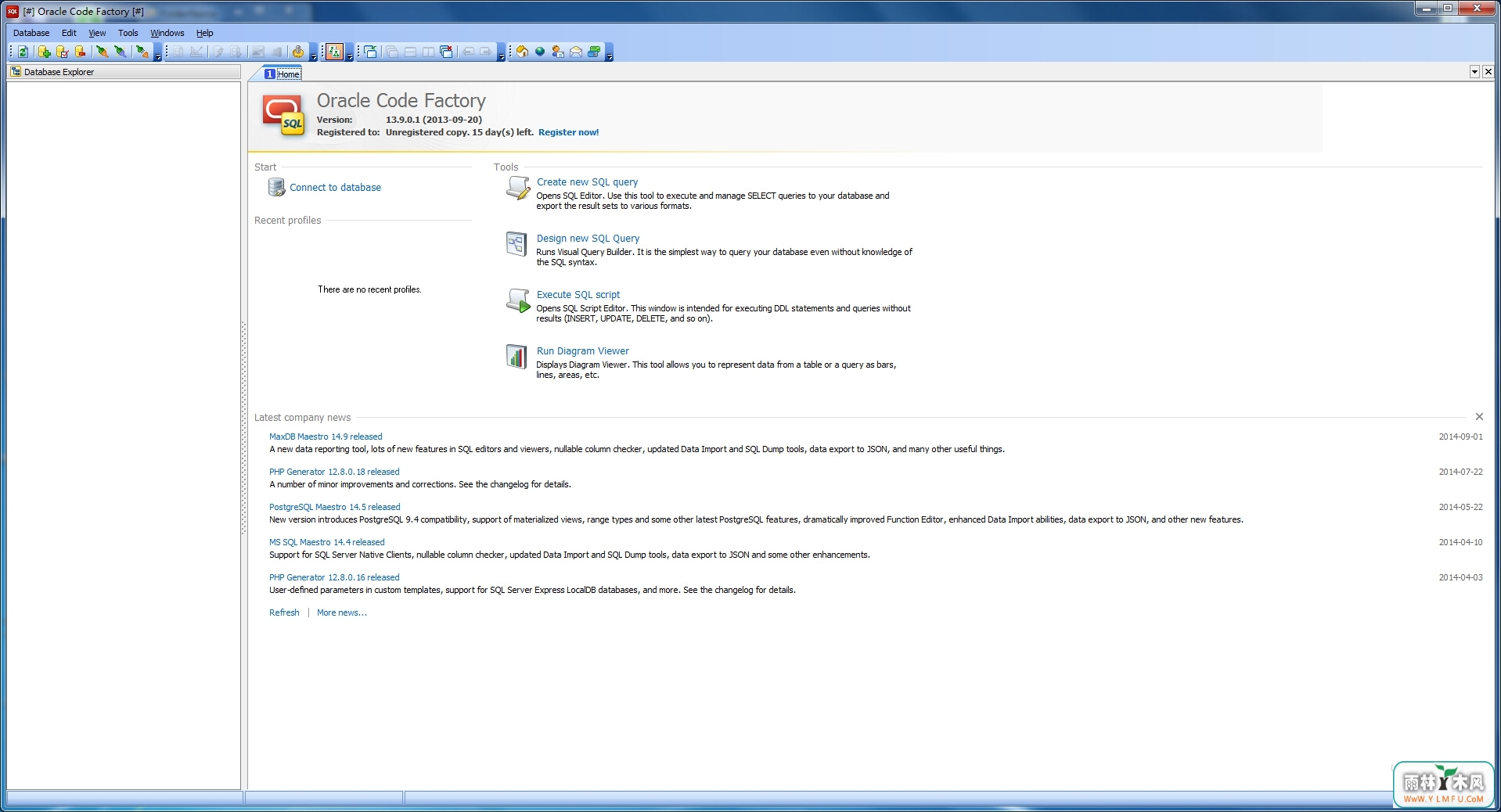1501x812 pixels.
Task: Open the MaxDB Maestro 14.9 released news
Action: pos(326,437)
